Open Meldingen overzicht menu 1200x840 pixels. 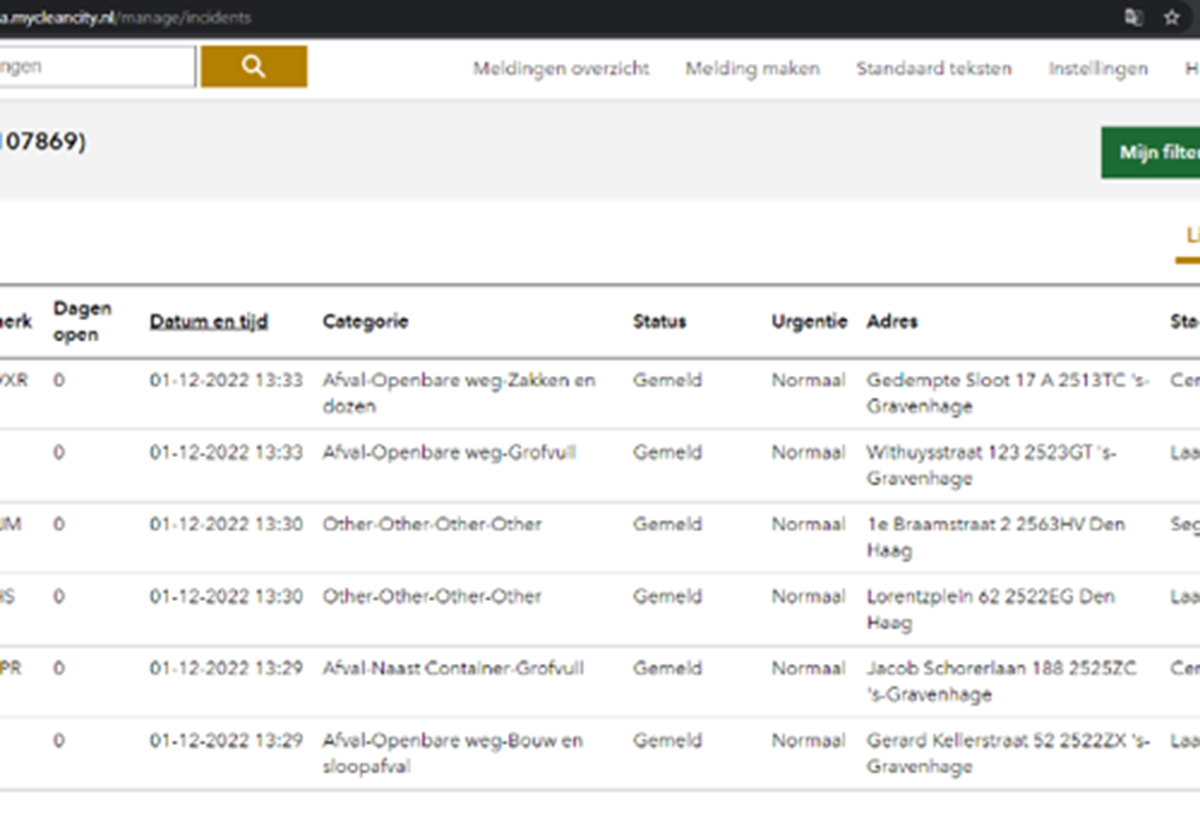pos(561,69)
